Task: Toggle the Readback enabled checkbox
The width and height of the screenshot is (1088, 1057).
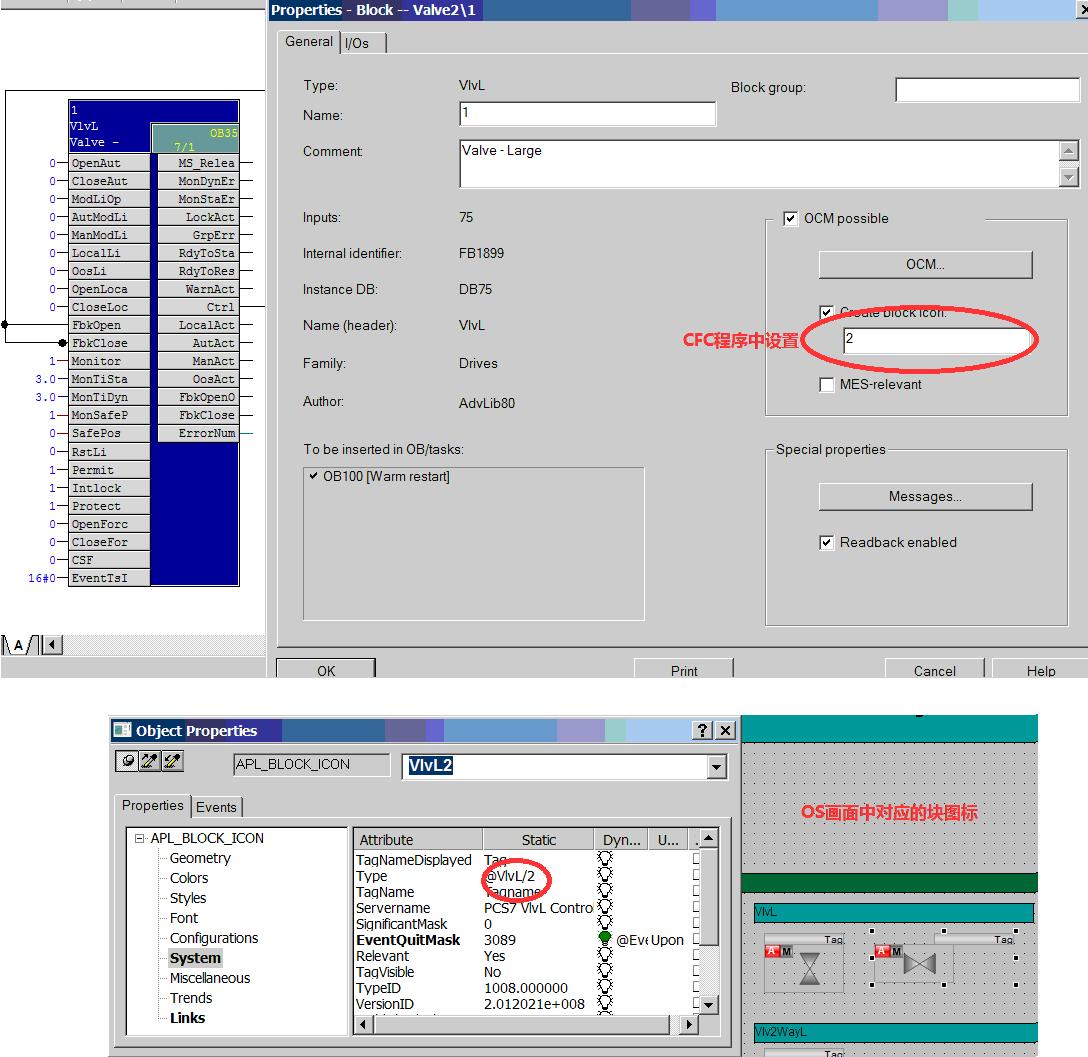Action: pyautogui.click(x=826, y=543)
